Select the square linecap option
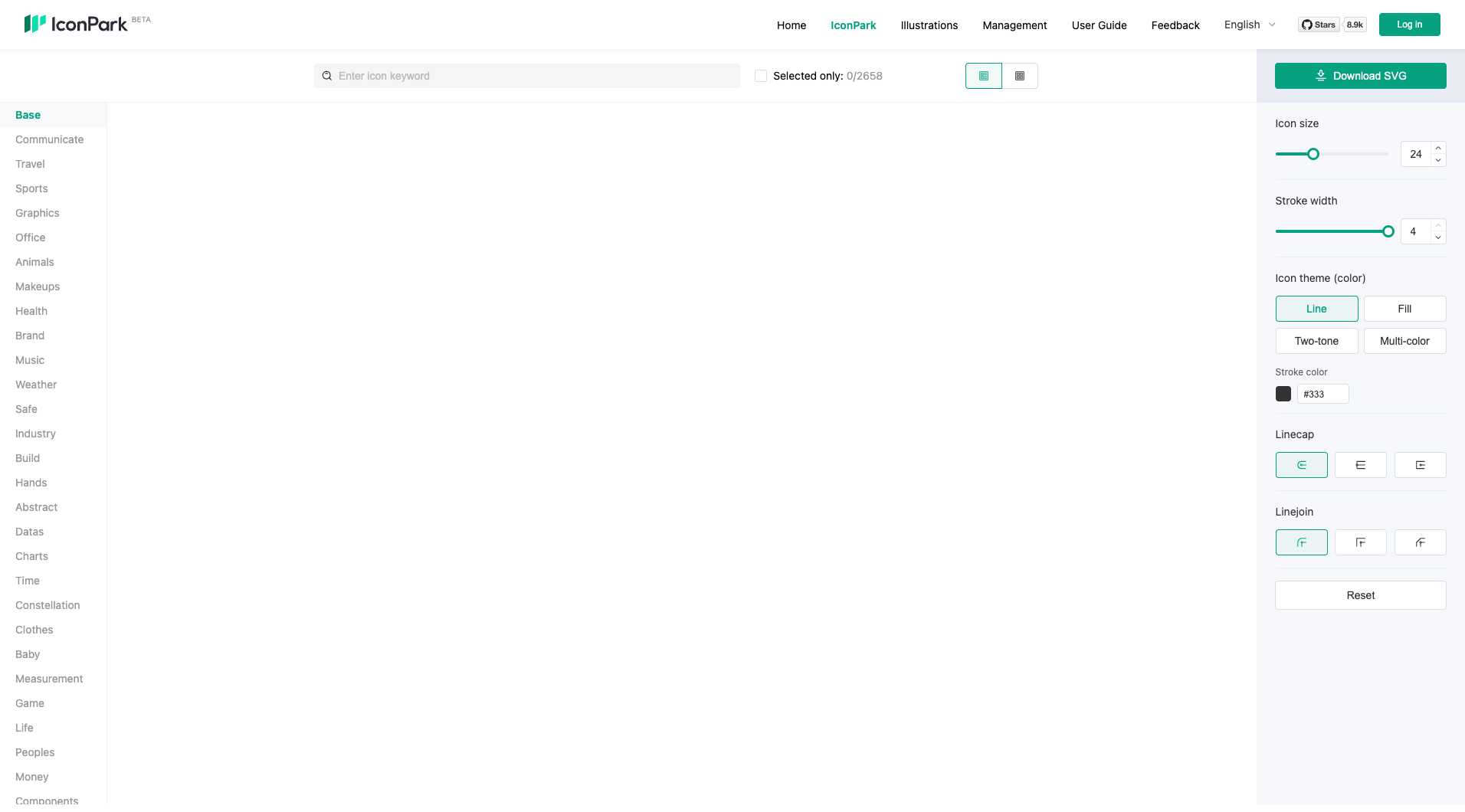1465x812 pixels. click(x=1420, y=464)
